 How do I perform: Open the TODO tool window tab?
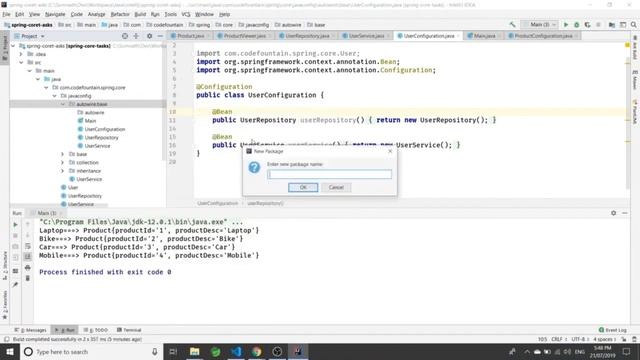pos(96,330)
